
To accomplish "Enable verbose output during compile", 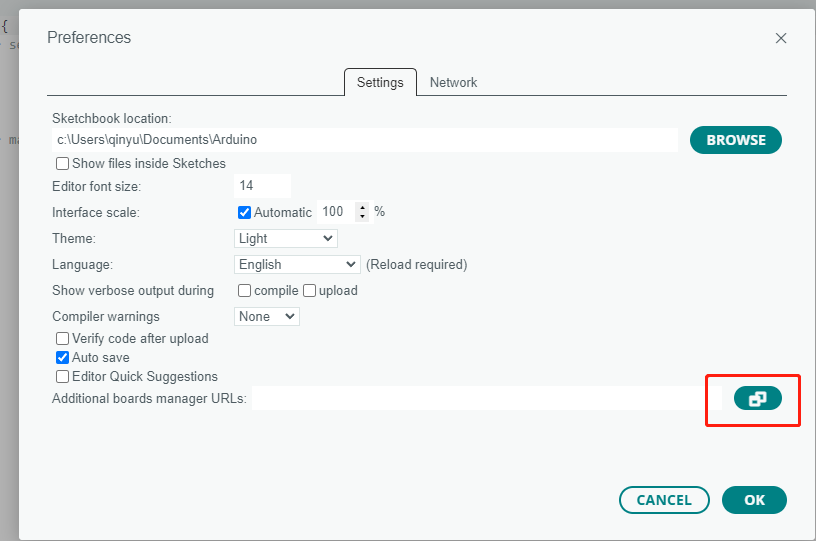I will pos(244,291).
